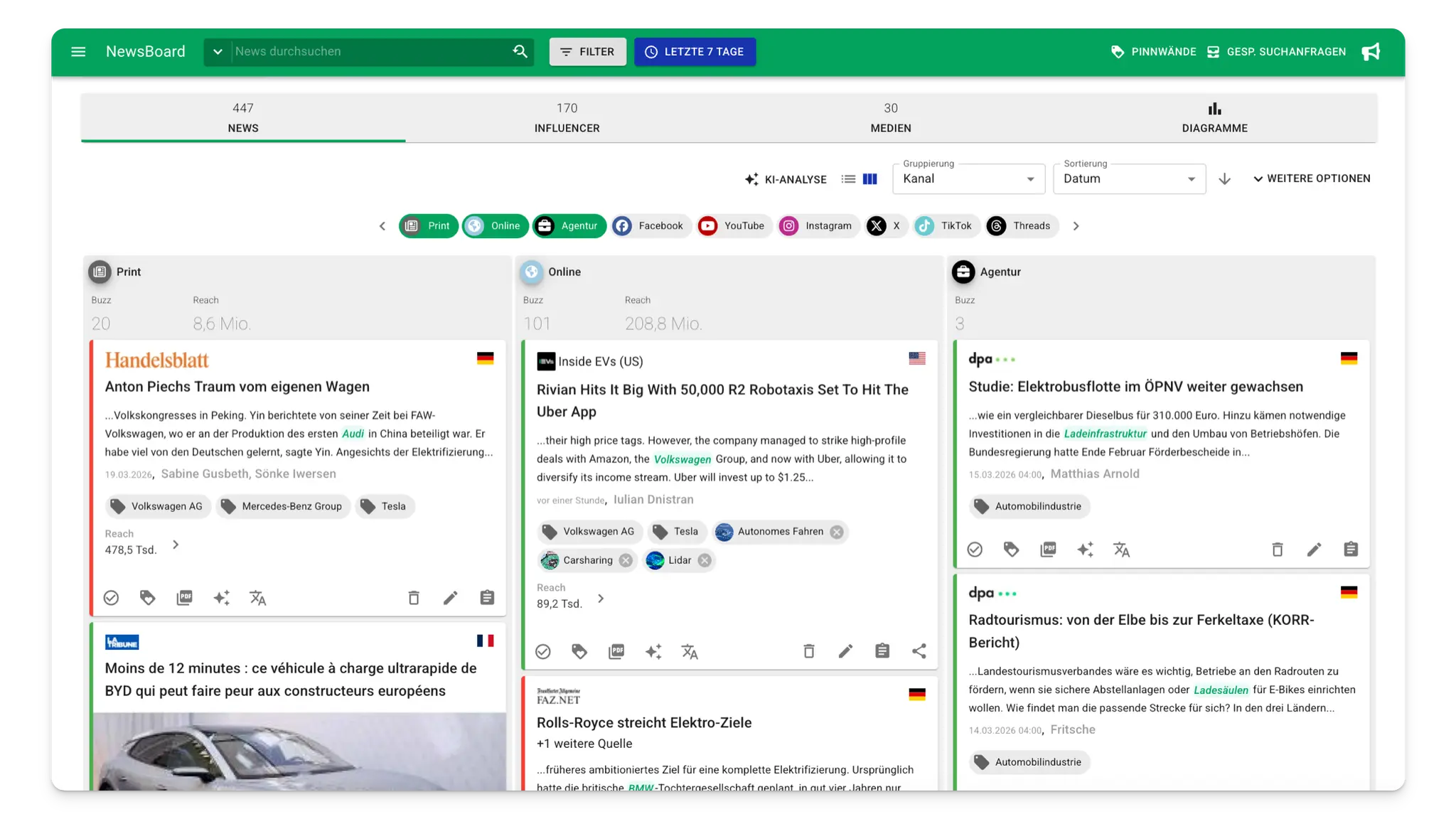
Task: Enable the Facebook channel chip
Action: click(x=651, y=225)
